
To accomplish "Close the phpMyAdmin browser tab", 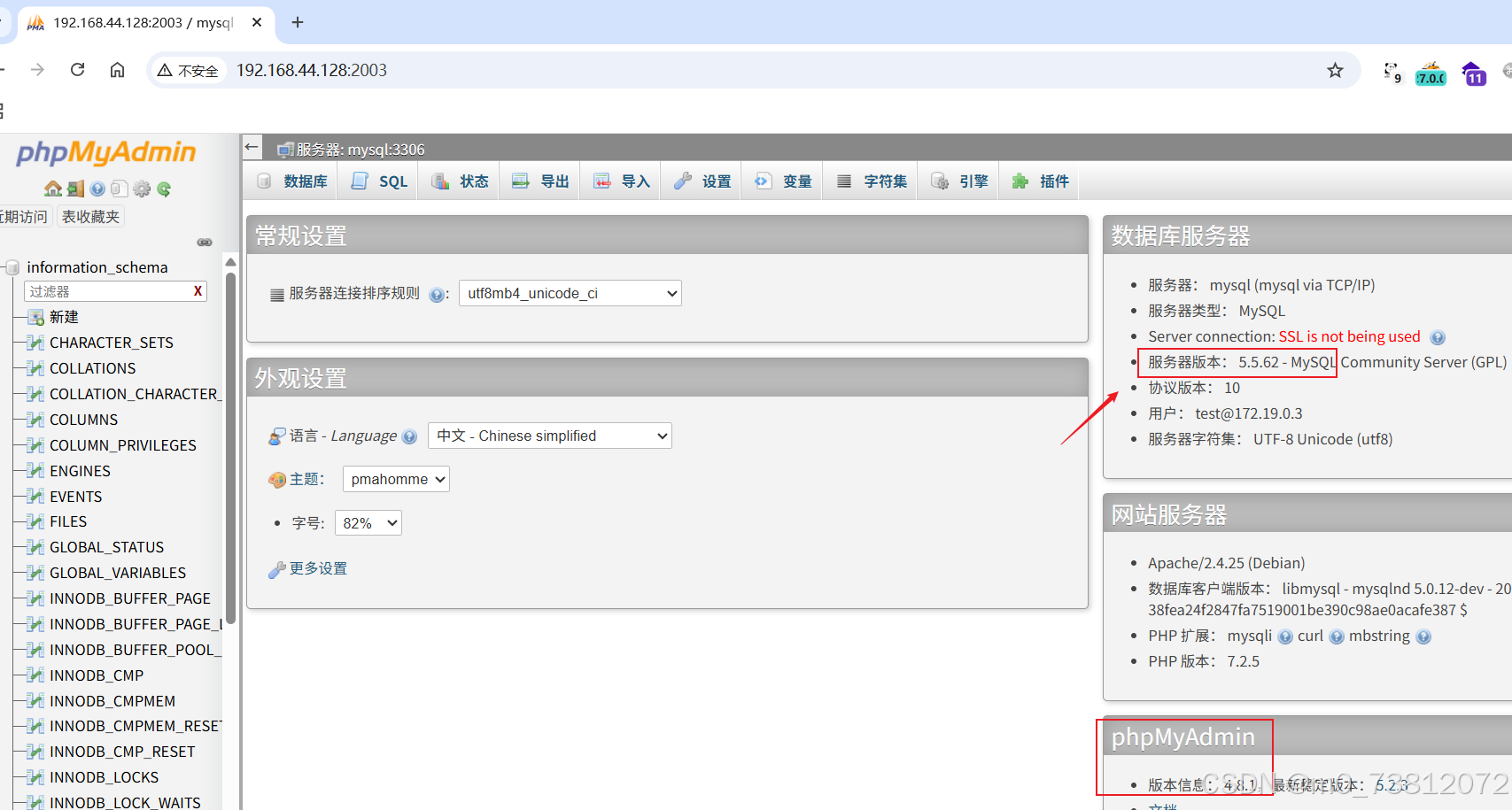I will tap(257, 22).
